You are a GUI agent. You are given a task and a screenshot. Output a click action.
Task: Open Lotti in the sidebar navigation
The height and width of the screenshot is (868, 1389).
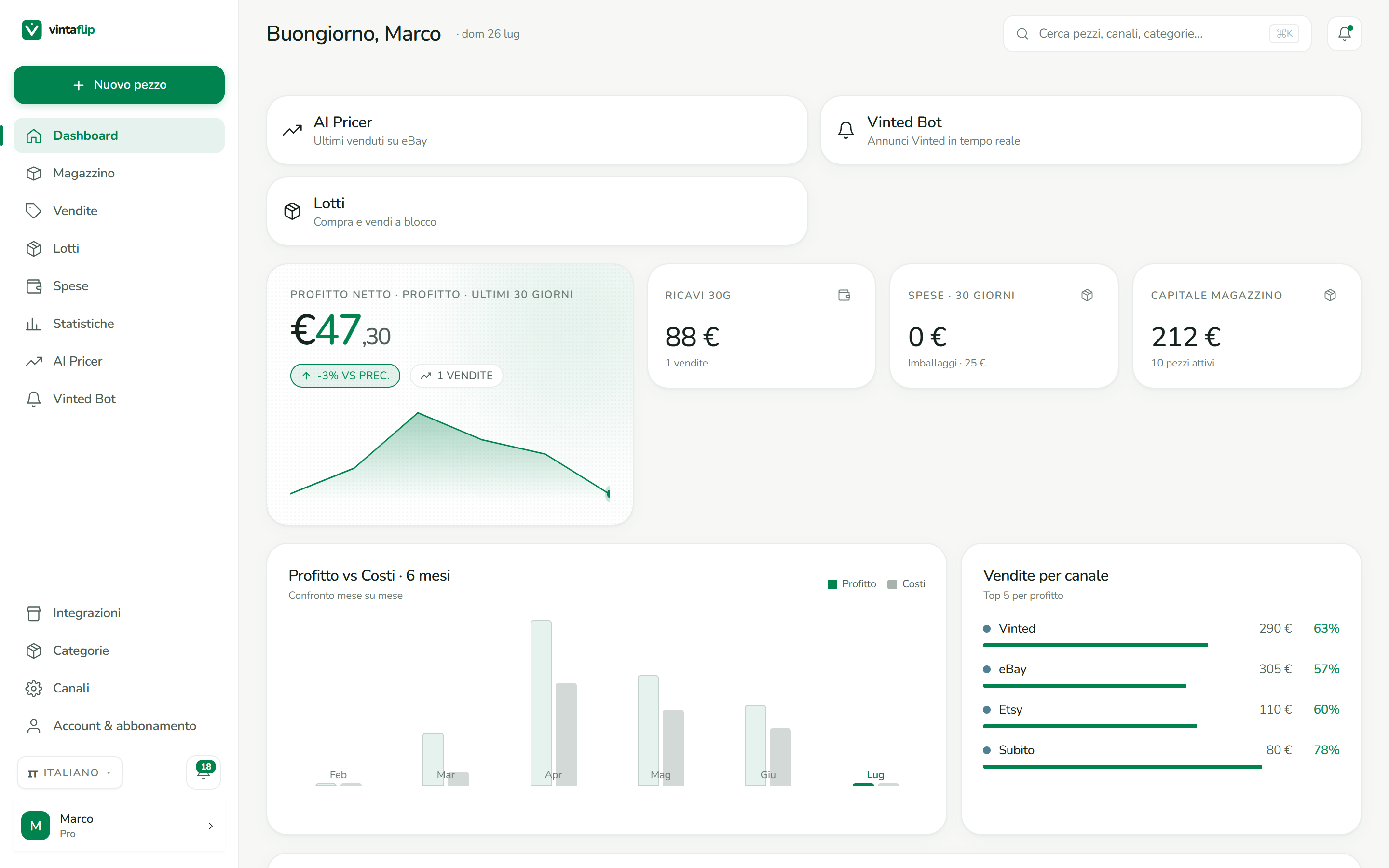pos(119,248)
